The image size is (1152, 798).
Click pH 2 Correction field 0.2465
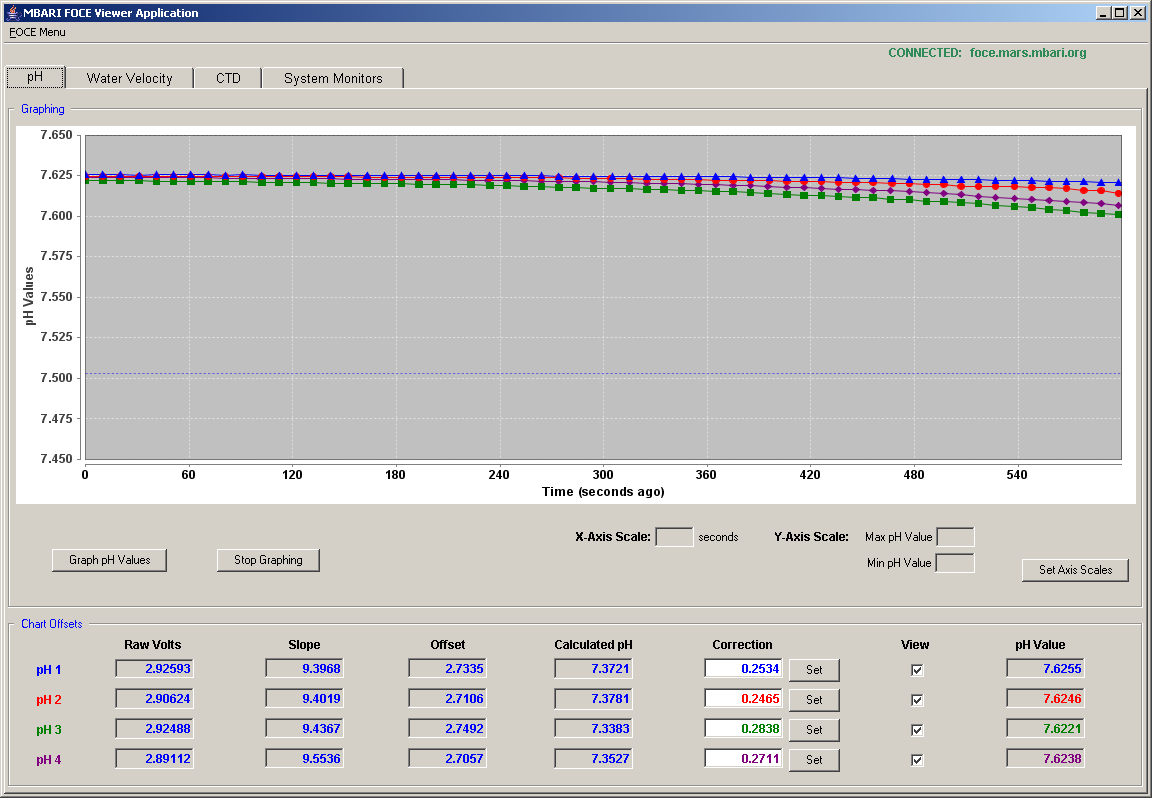pos(744,699)
